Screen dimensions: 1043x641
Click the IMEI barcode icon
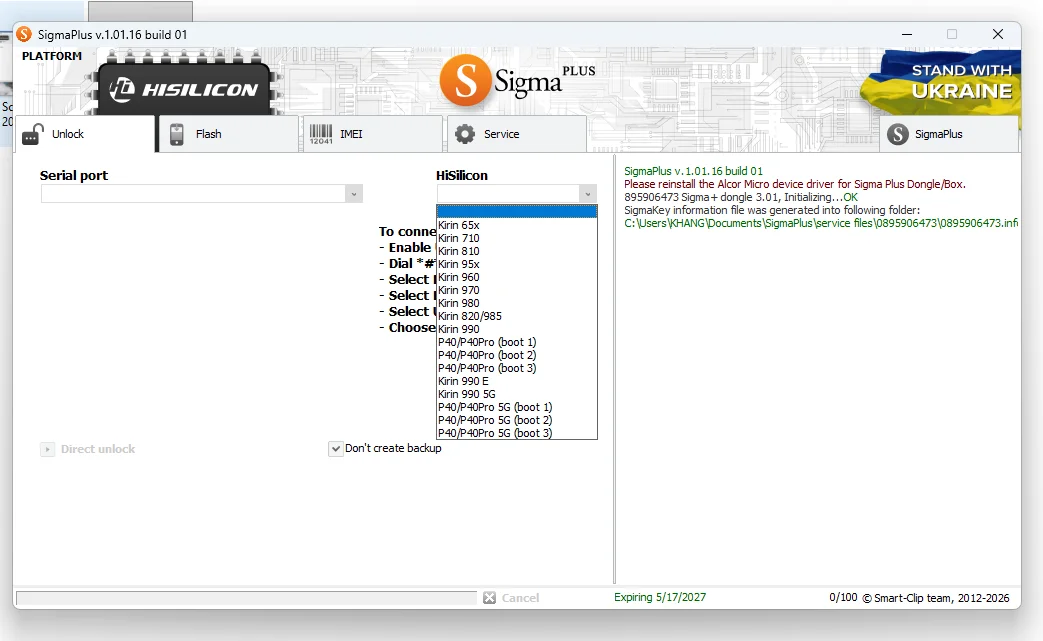pos(321,134)
